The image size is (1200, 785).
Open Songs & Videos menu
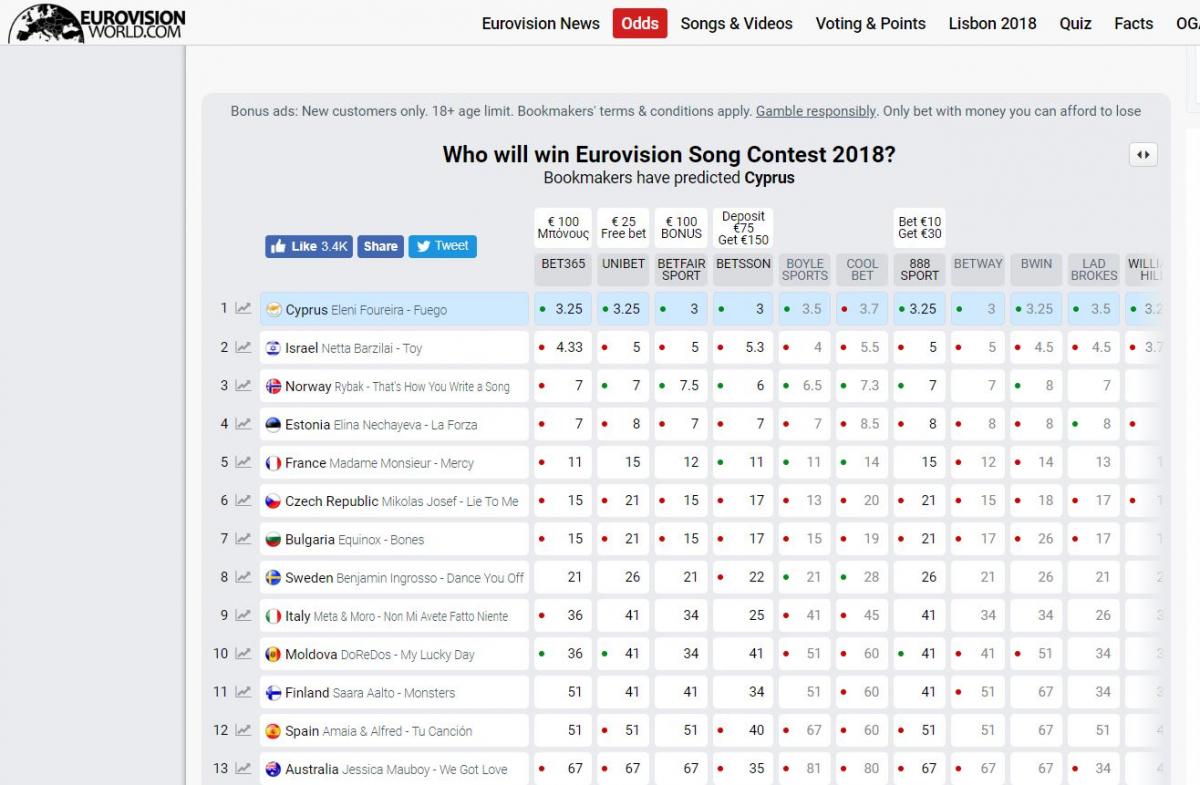pyautogui.click(x=737, y=23)
